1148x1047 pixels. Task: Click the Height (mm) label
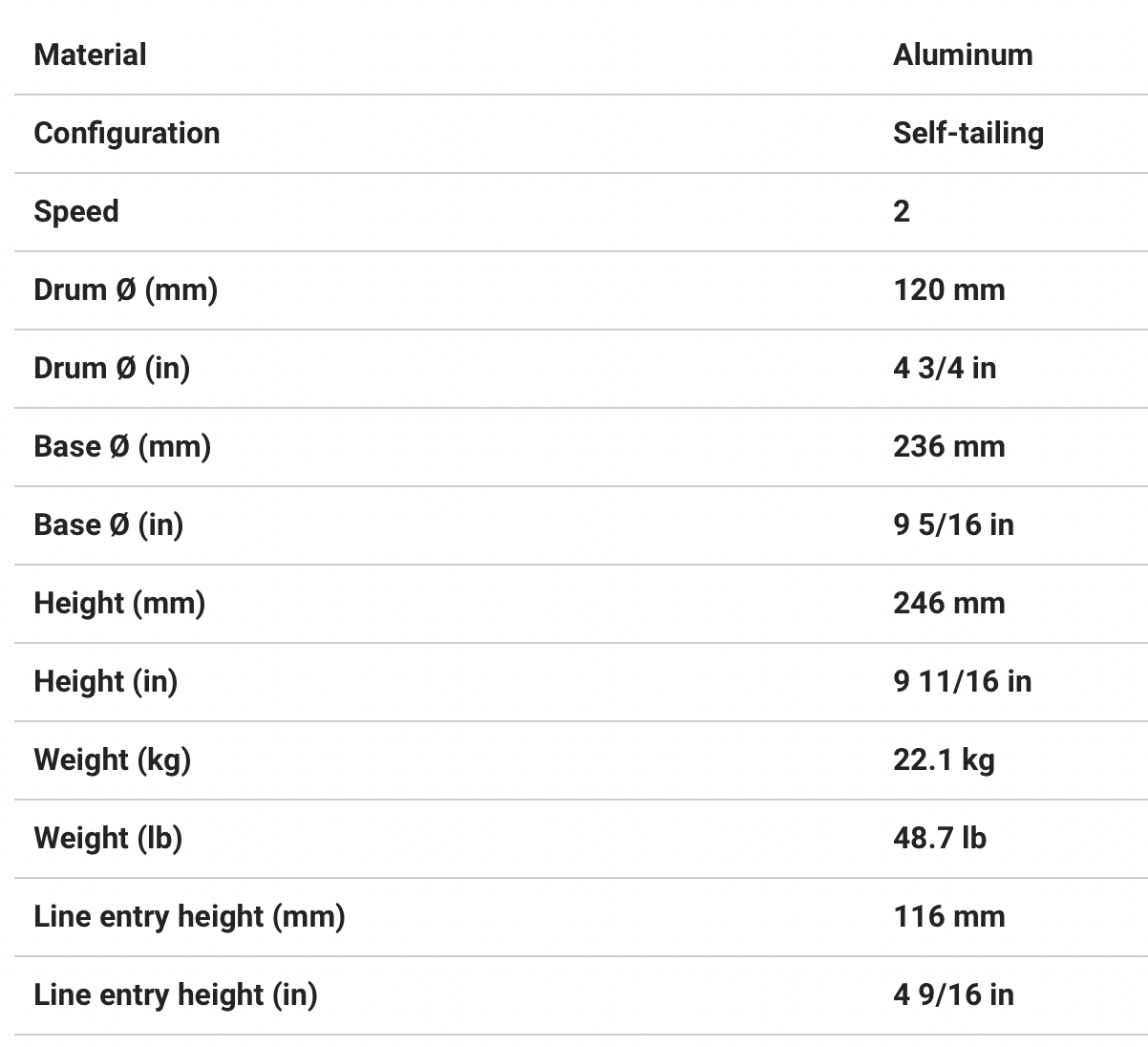(x=119, y=603)
